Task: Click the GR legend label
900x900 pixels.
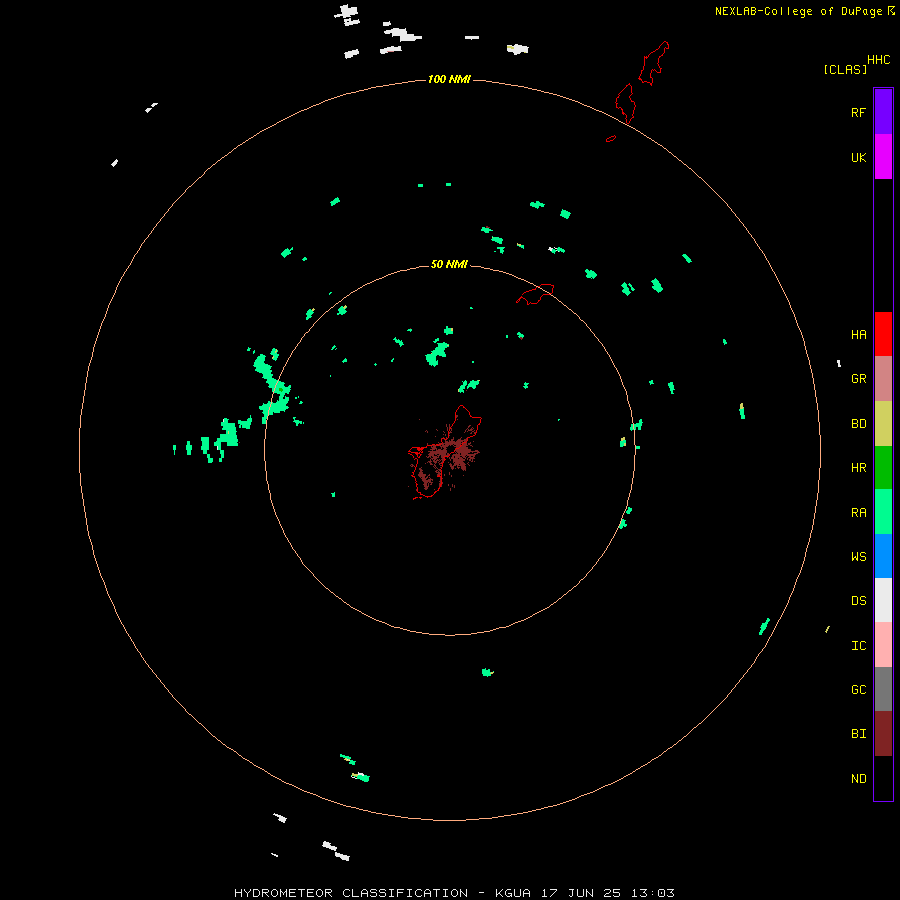Action: pos(858,379)
